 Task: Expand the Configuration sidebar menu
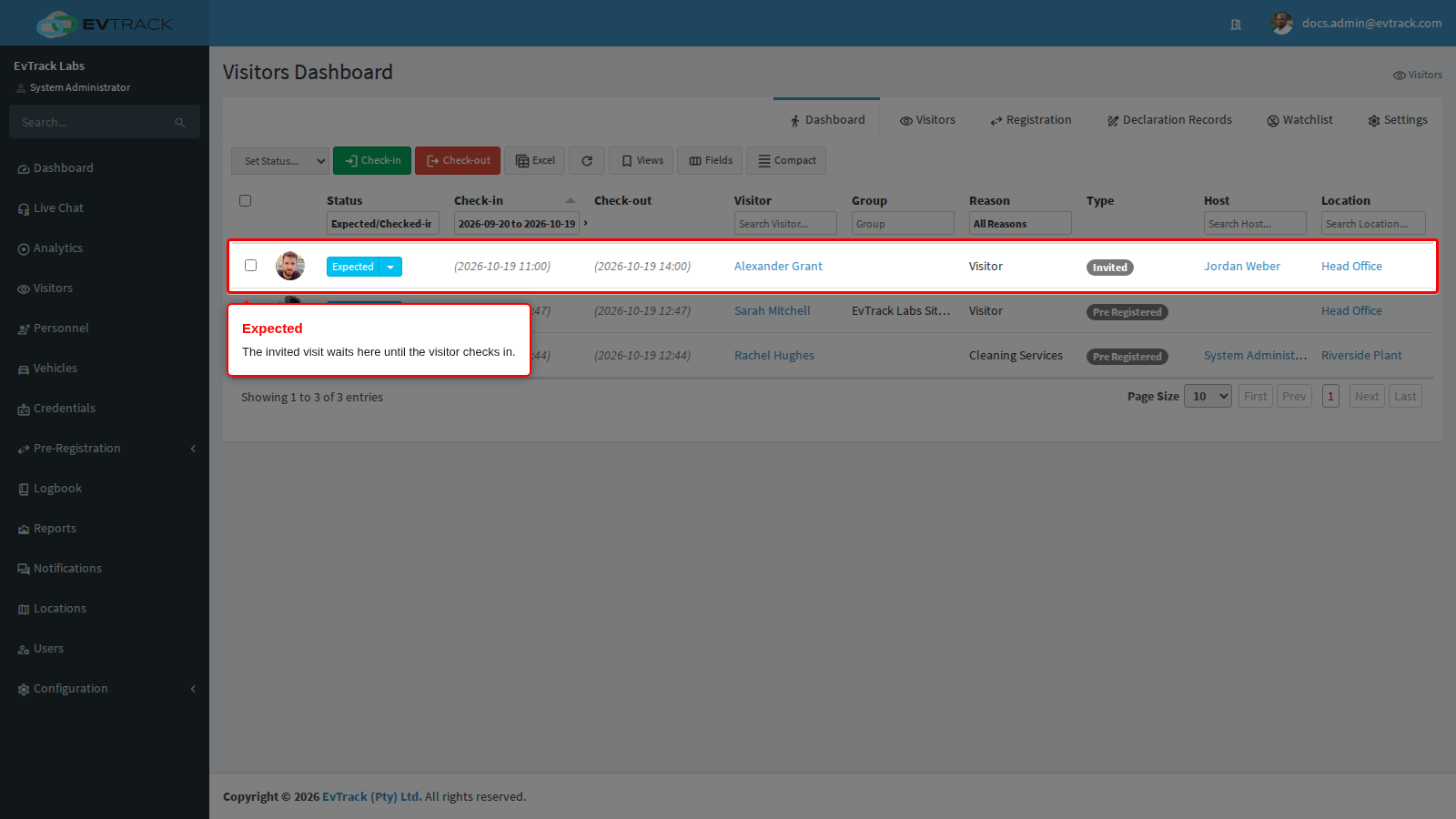pyautogui.click(x=105, y=689)
